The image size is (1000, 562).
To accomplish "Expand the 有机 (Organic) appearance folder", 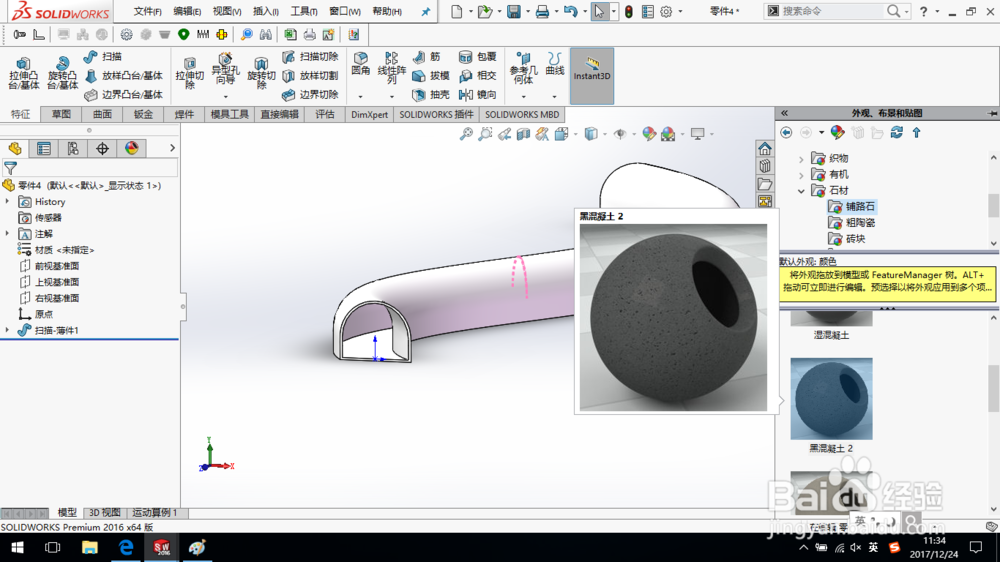I will pyautogui.click(x=802, y=175).
